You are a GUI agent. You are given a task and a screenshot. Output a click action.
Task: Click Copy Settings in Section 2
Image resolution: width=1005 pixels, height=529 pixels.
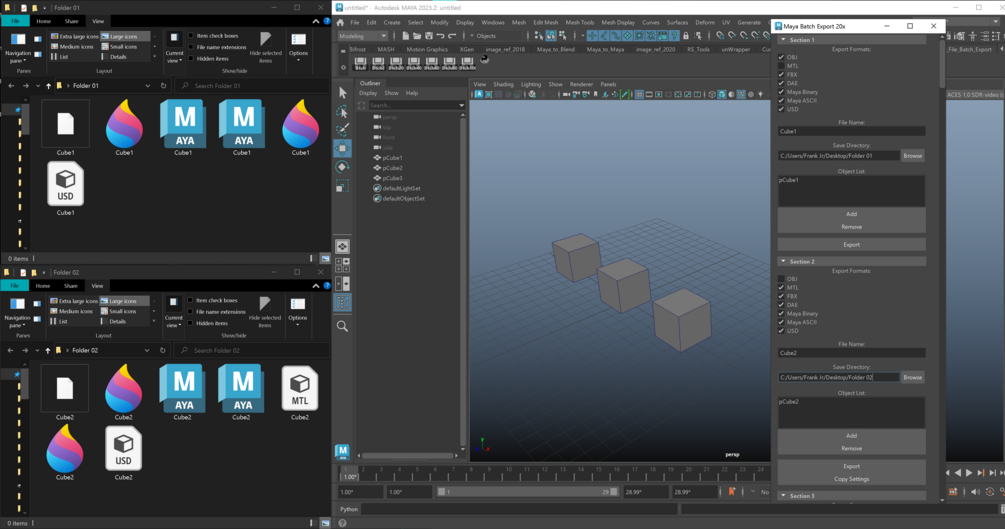(851, 479)
